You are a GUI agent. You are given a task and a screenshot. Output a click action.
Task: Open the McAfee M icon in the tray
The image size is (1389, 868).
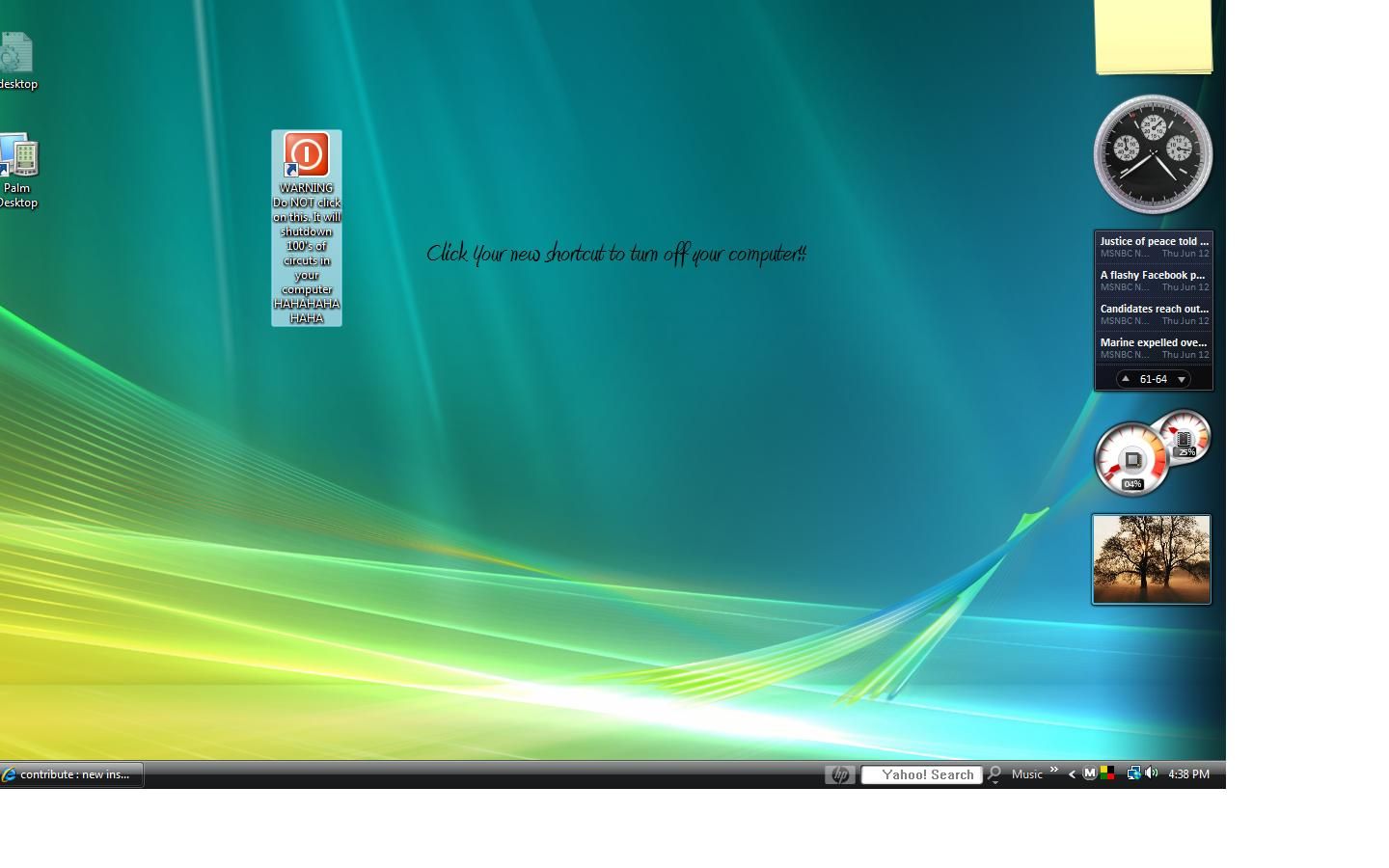[1090, 773]
